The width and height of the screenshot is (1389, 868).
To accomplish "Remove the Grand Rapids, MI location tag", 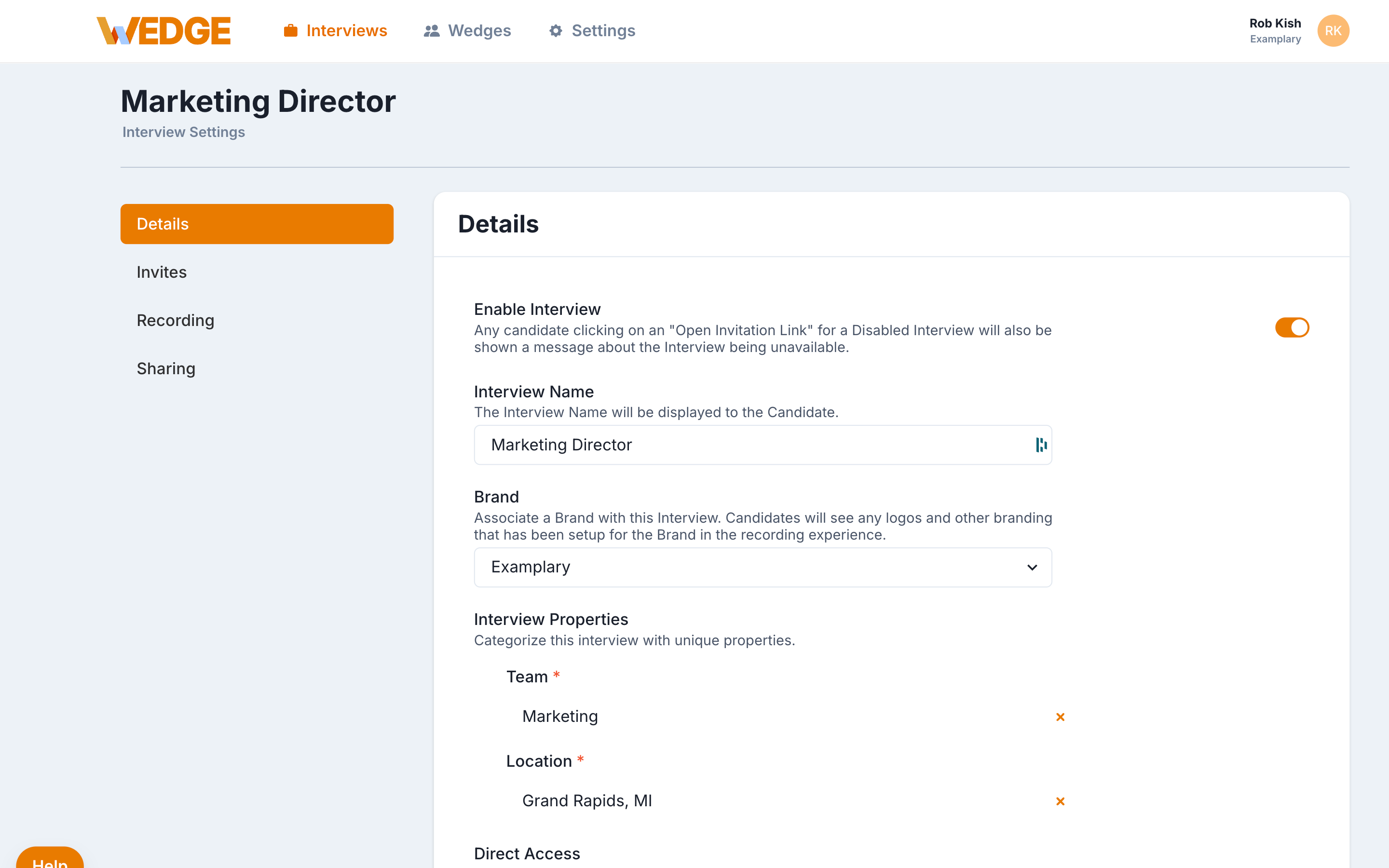I will [1060, 801].
